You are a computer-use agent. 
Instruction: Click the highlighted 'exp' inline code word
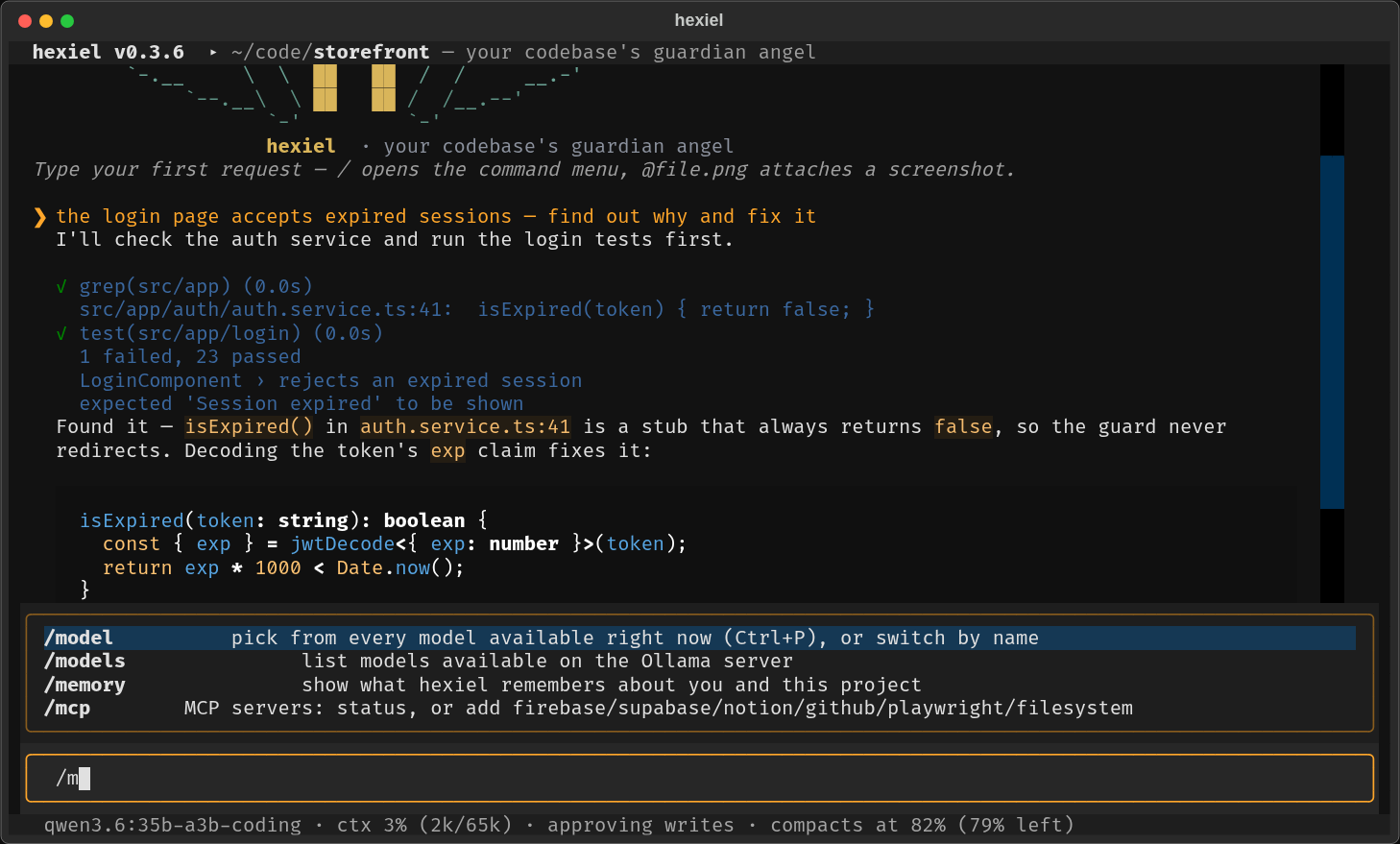[x=447, y=450]
